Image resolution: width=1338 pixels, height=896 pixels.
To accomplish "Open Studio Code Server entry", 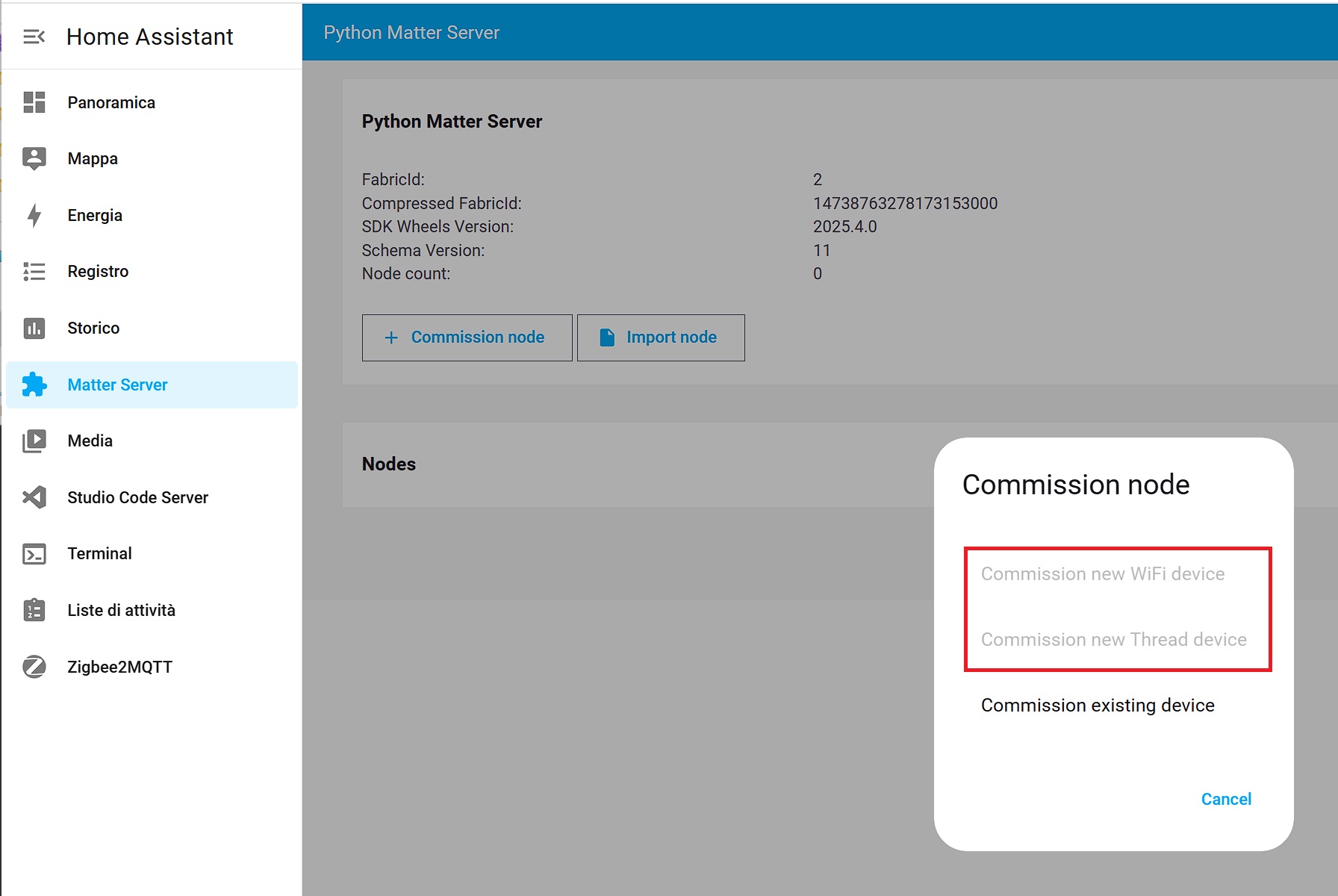I will pyautogui.click(x=152, y=497).
